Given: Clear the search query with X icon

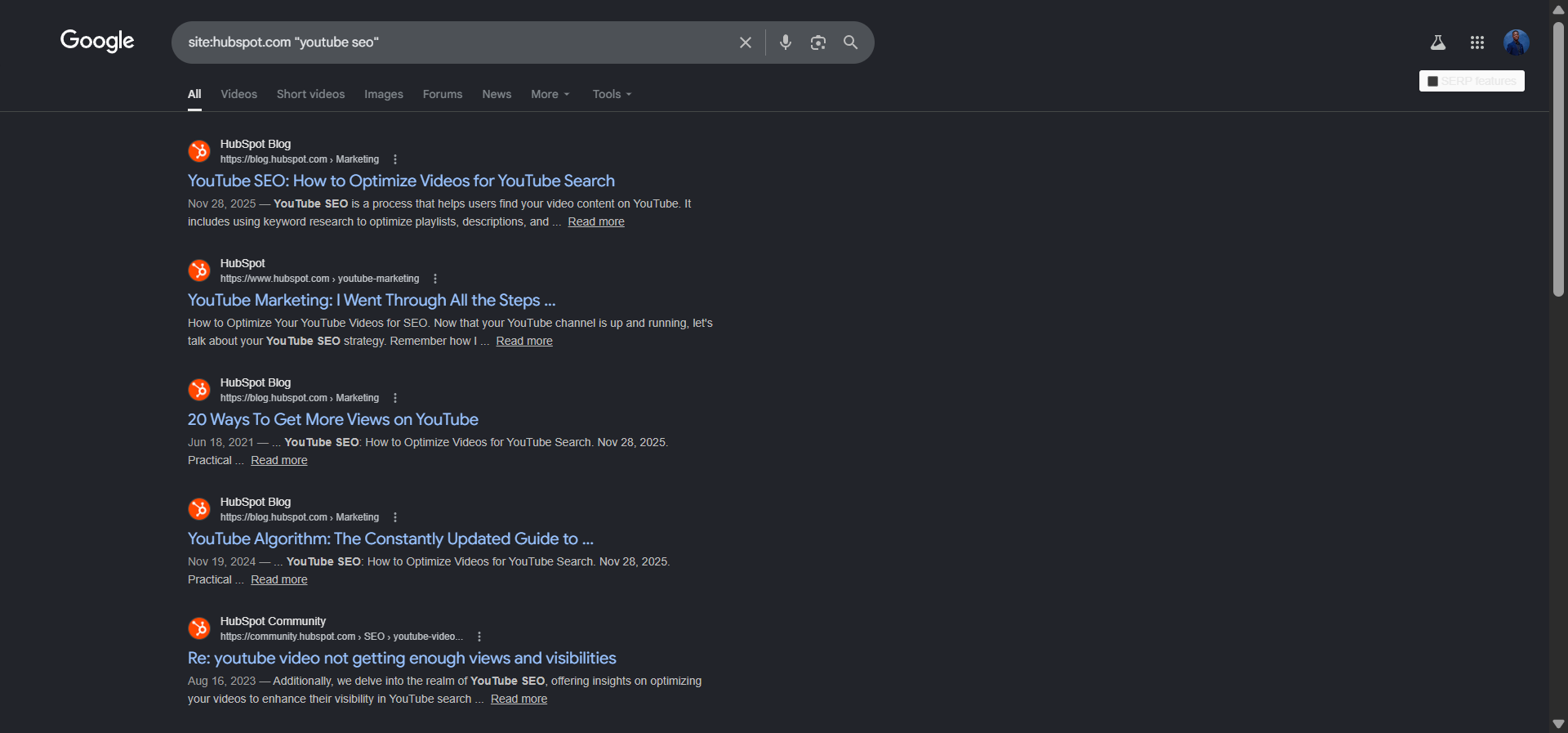Looking at the screenshot, I should 745,42.
